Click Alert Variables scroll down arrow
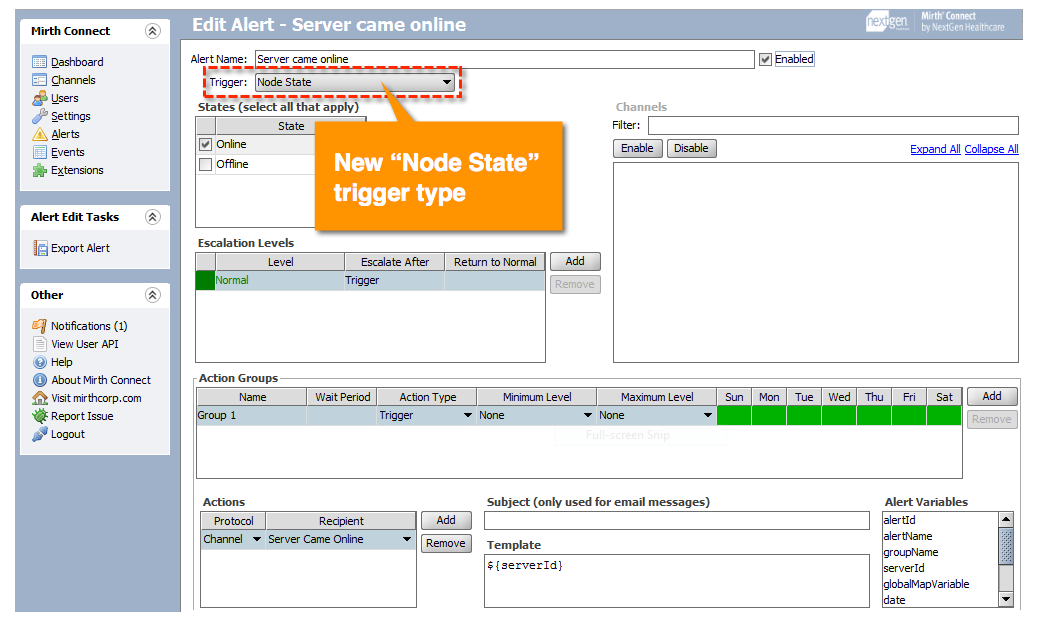This screenshot has width=1037, height=627. 1006,599
